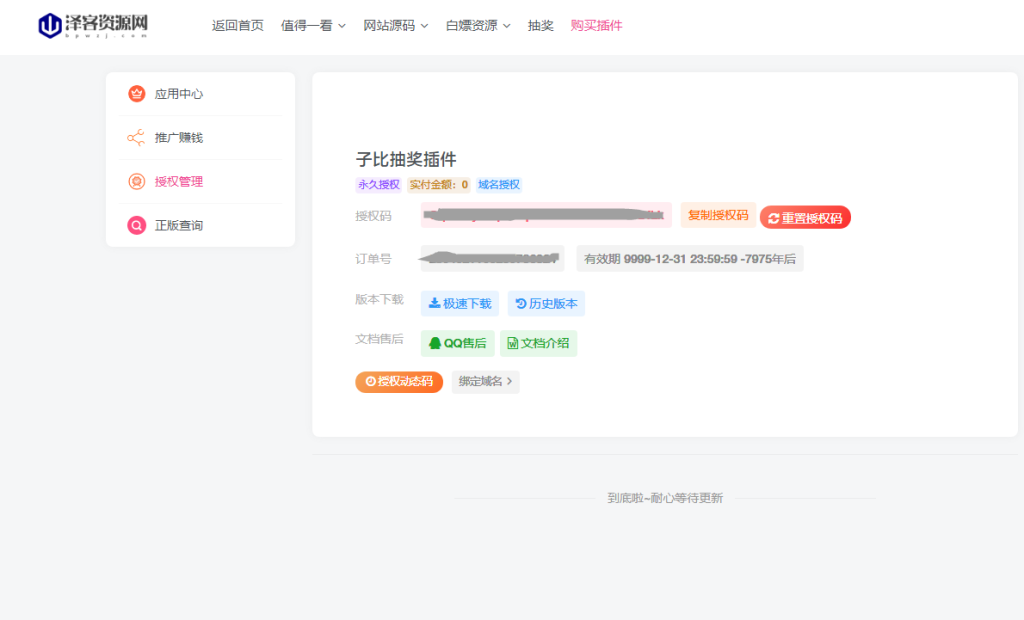1024x620 pixels.
Task: Click the QQ penguin icon on QQ售后
Action: click(x=436, y=343)
